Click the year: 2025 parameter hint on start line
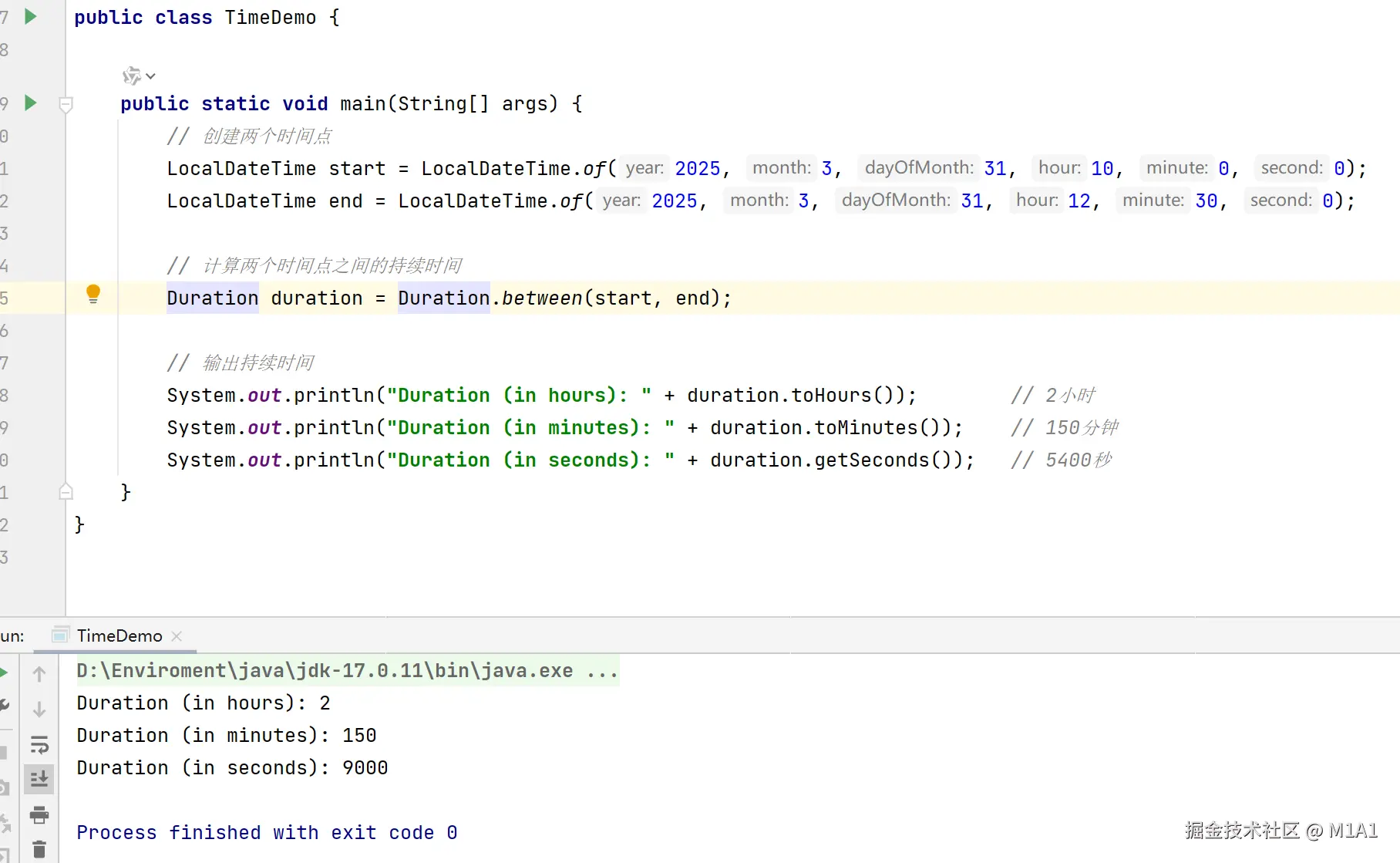Screen dimensions: 1400x863 pyautogui.click(x=671, y=168)
